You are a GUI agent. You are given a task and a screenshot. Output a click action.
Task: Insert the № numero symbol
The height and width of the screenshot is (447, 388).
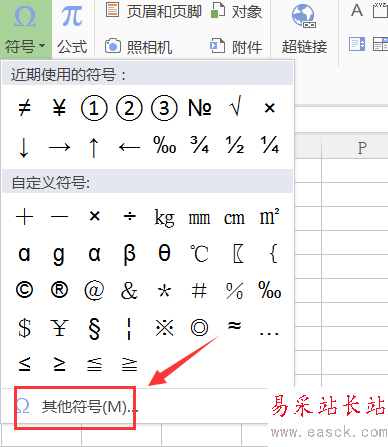pyautogui.click(x=200, y=108)
